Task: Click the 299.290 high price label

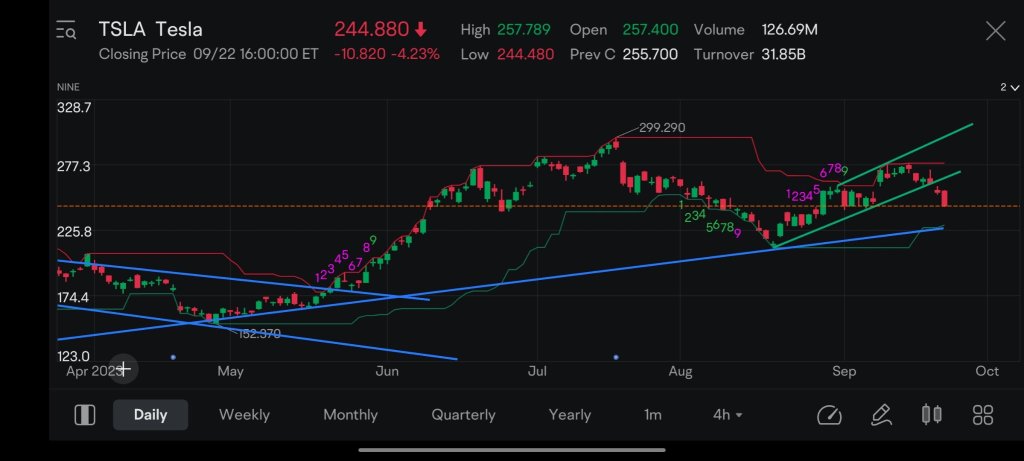Action: coord(662,128)
